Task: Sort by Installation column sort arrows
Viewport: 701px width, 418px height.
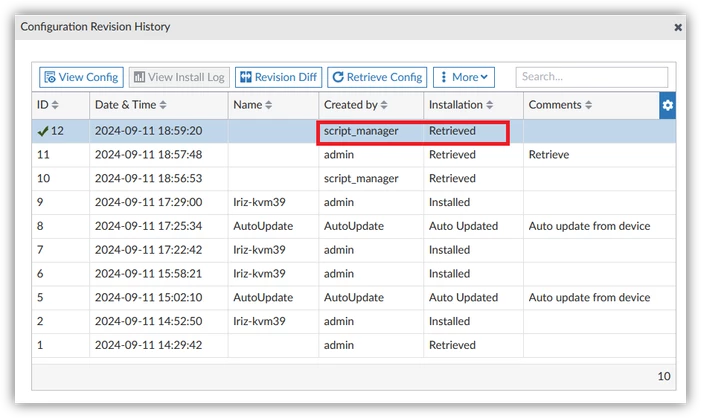Action: 490,105
